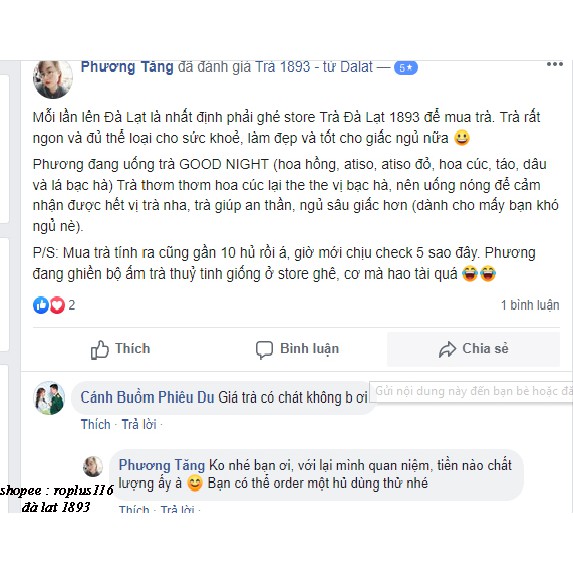Image resolution: width=573 pixels, height=573 pixels.
Task: Open Trà 1893 - từ Dalat page link
Action: [x=314, y=67]
